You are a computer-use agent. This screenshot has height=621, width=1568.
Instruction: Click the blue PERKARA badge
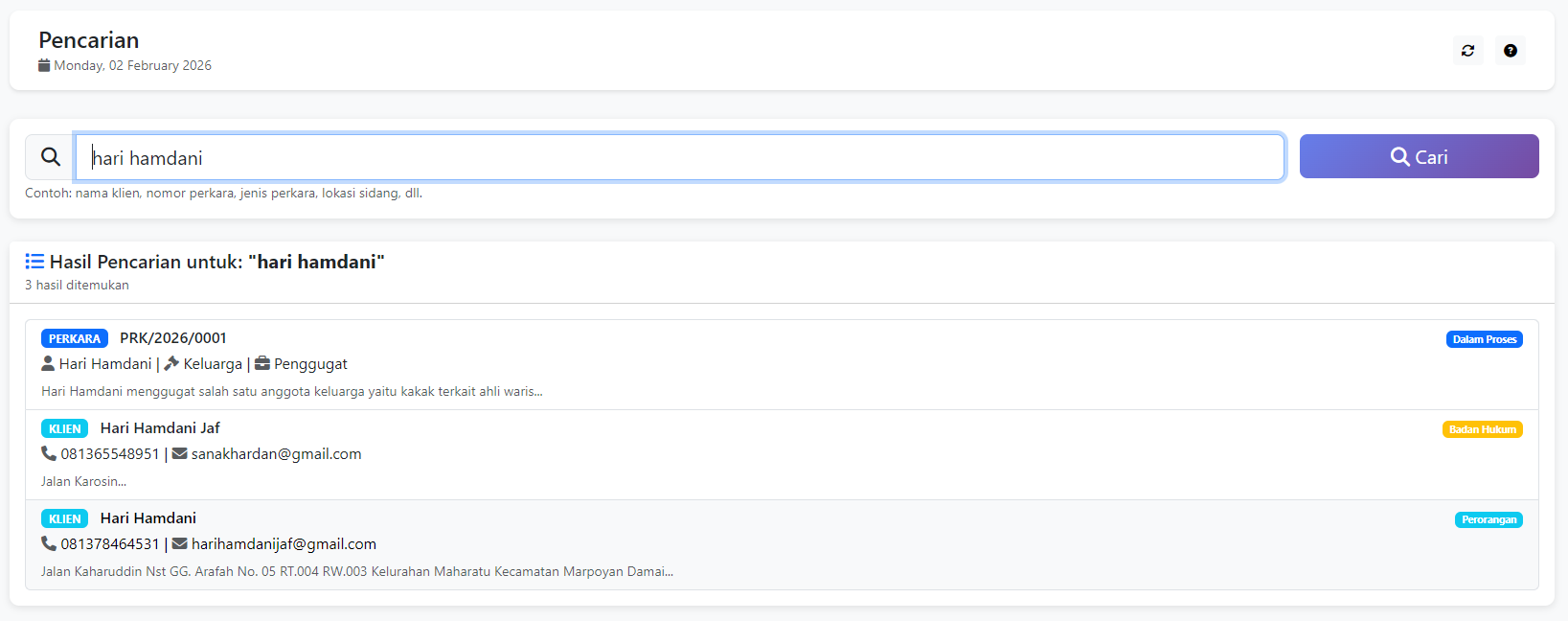pos(75,338)
